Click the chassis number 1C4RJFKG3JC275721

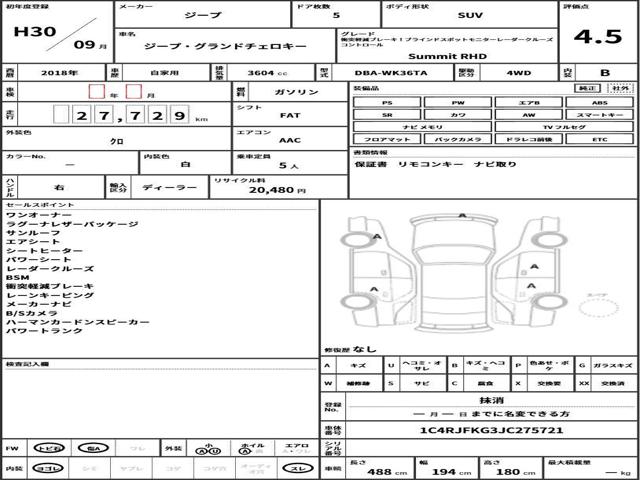[x=491, y=430]
